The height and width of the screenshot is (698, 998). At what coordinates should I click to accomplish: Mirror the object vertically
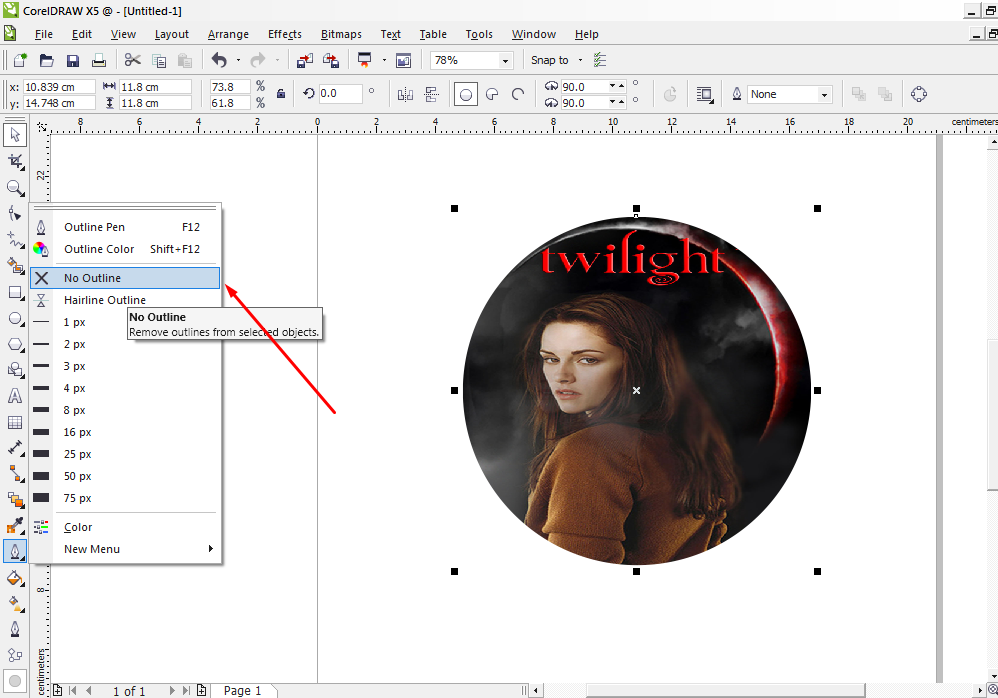(432, 94)
